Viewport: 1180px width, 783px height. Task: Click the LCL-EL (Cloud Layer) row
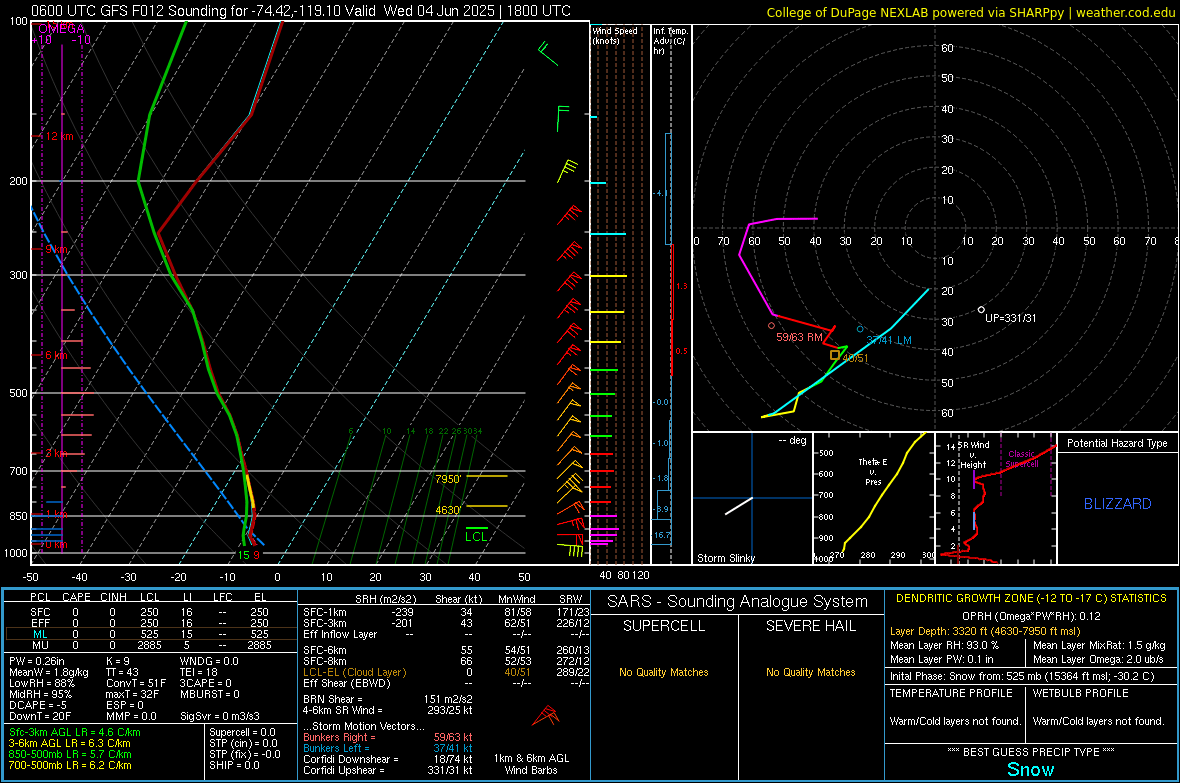[x=446, y=672]
